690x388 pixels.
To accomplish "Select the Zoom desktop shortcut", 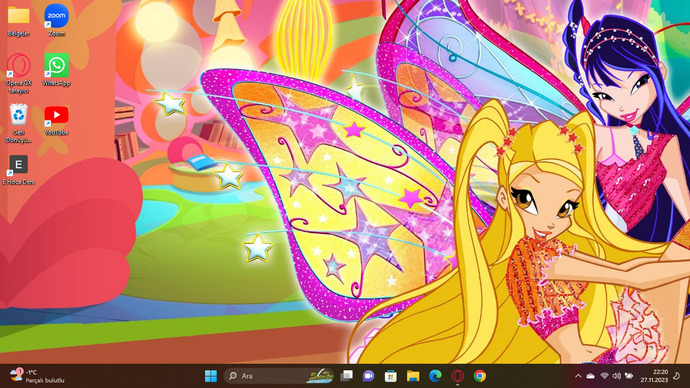I will [56, 20].
